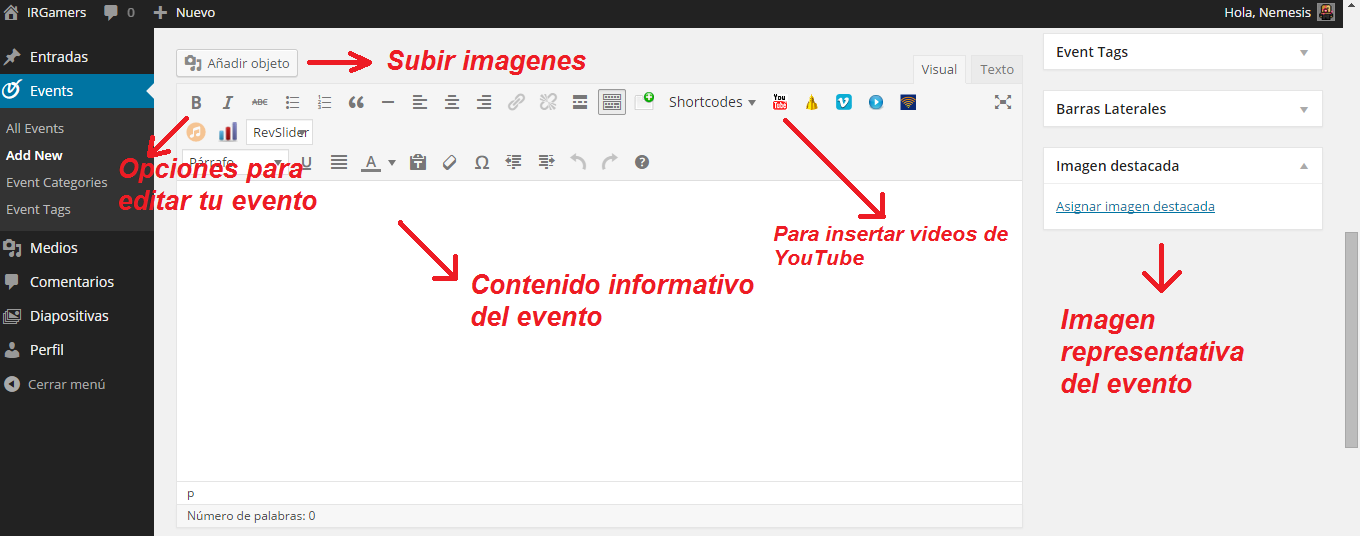Open the fullscreen distraction-free writing mode
This screenshot has height=536, width=1366.
[x=1003, y=102]
